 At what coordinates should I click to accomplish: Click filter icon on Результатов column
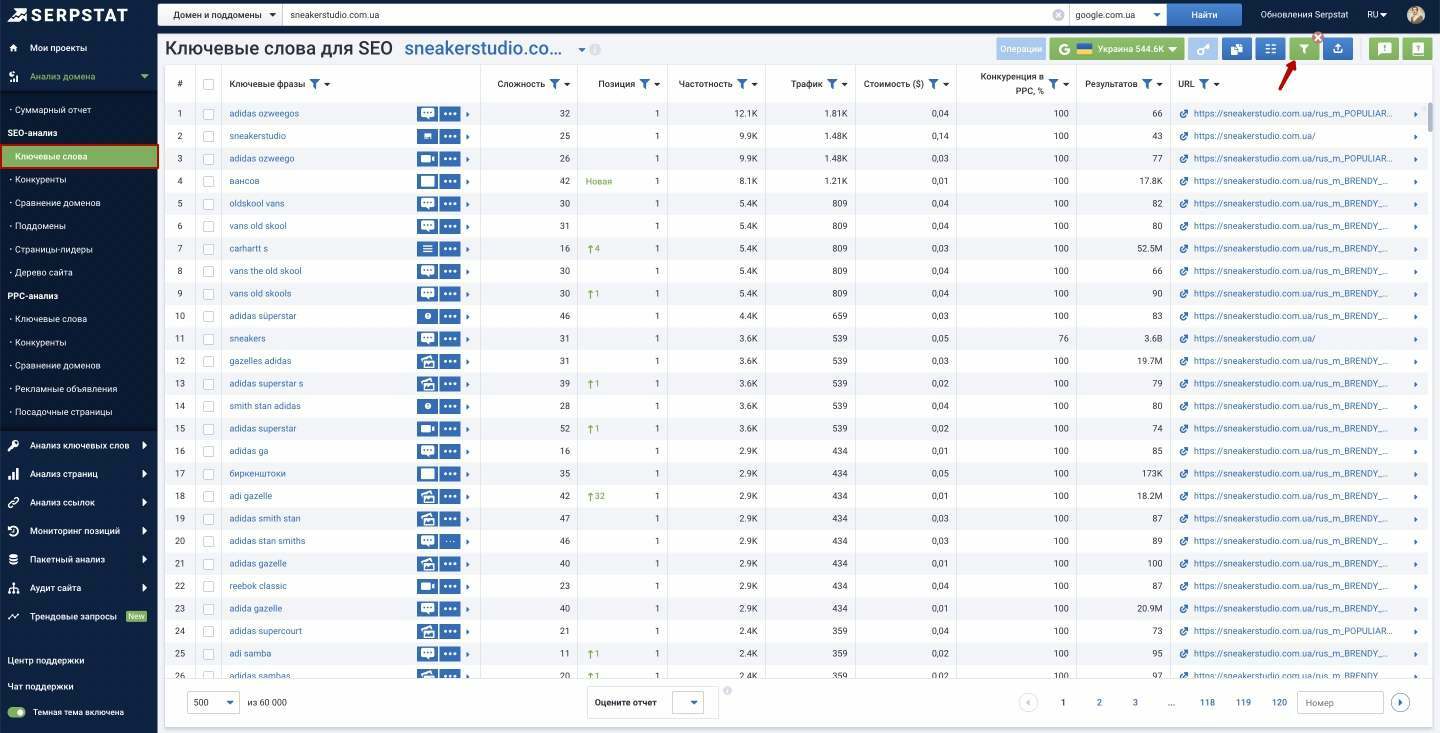1148,84
